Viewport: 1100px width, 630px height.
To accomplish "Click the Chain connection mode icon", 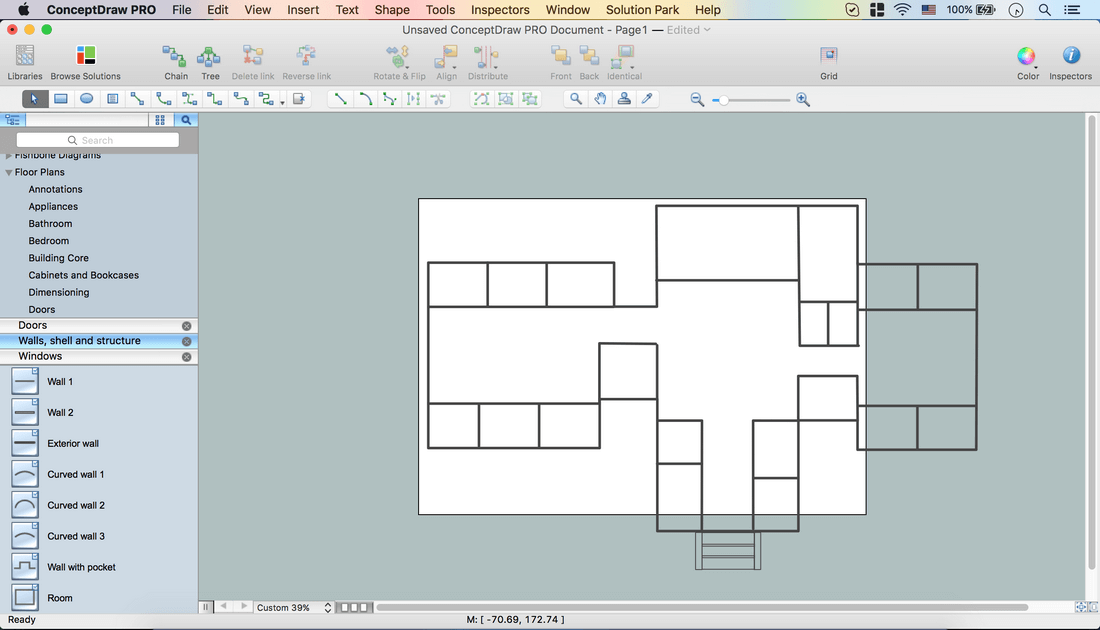I will point(176,56).
